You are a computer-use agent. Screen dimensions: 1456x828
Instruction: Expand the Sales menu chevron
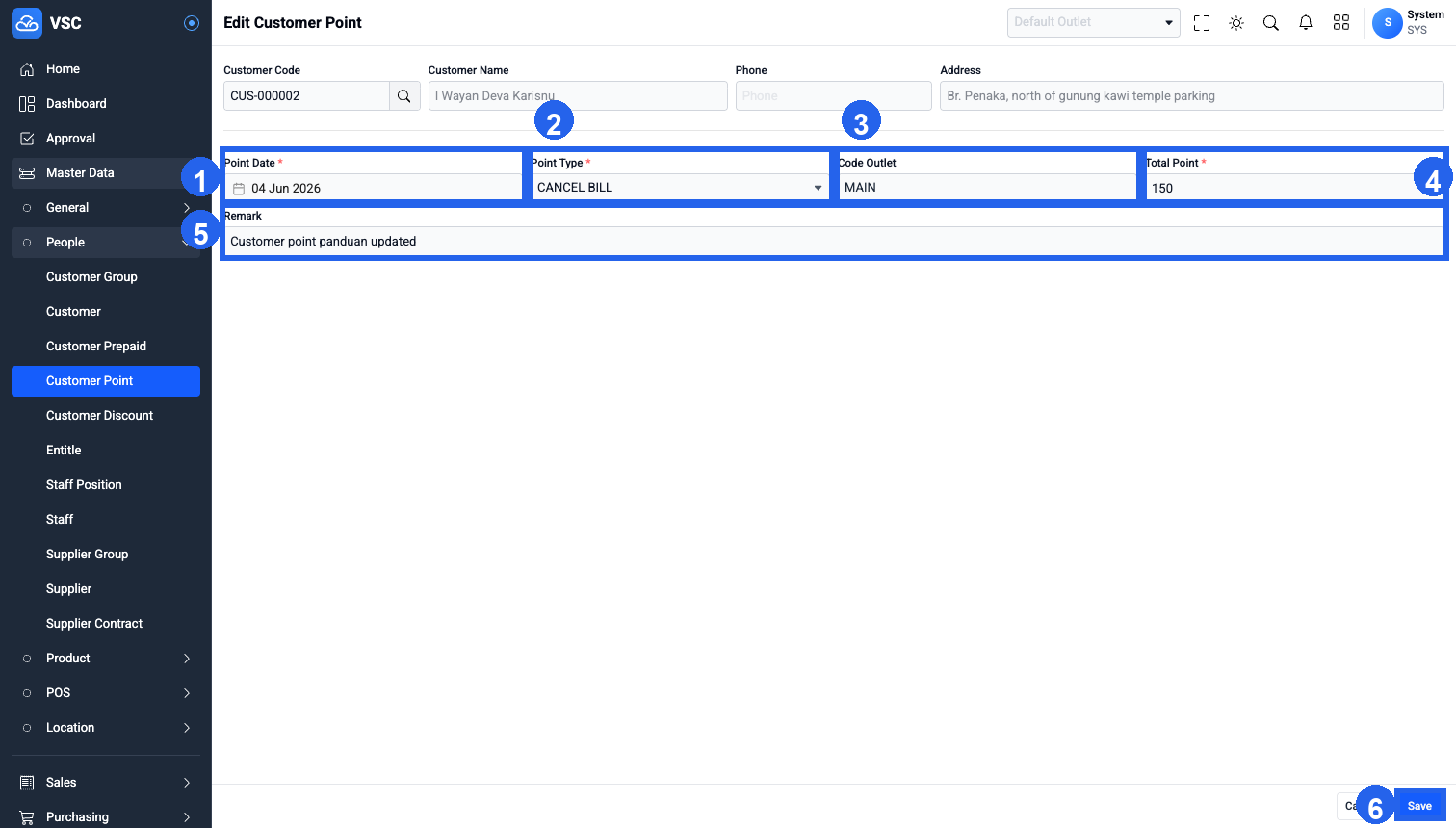pyautogui.click(x=187, y=783)
